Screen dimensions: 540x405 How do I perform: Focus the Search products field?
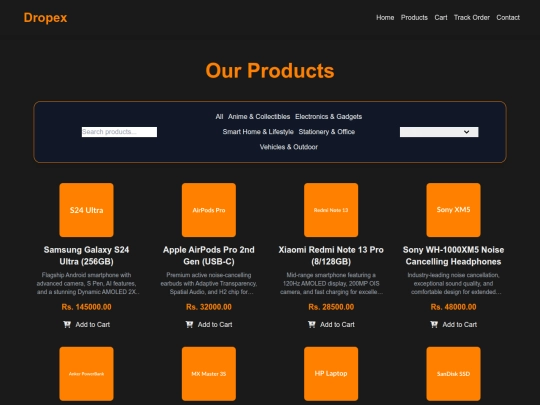point(119,132)
